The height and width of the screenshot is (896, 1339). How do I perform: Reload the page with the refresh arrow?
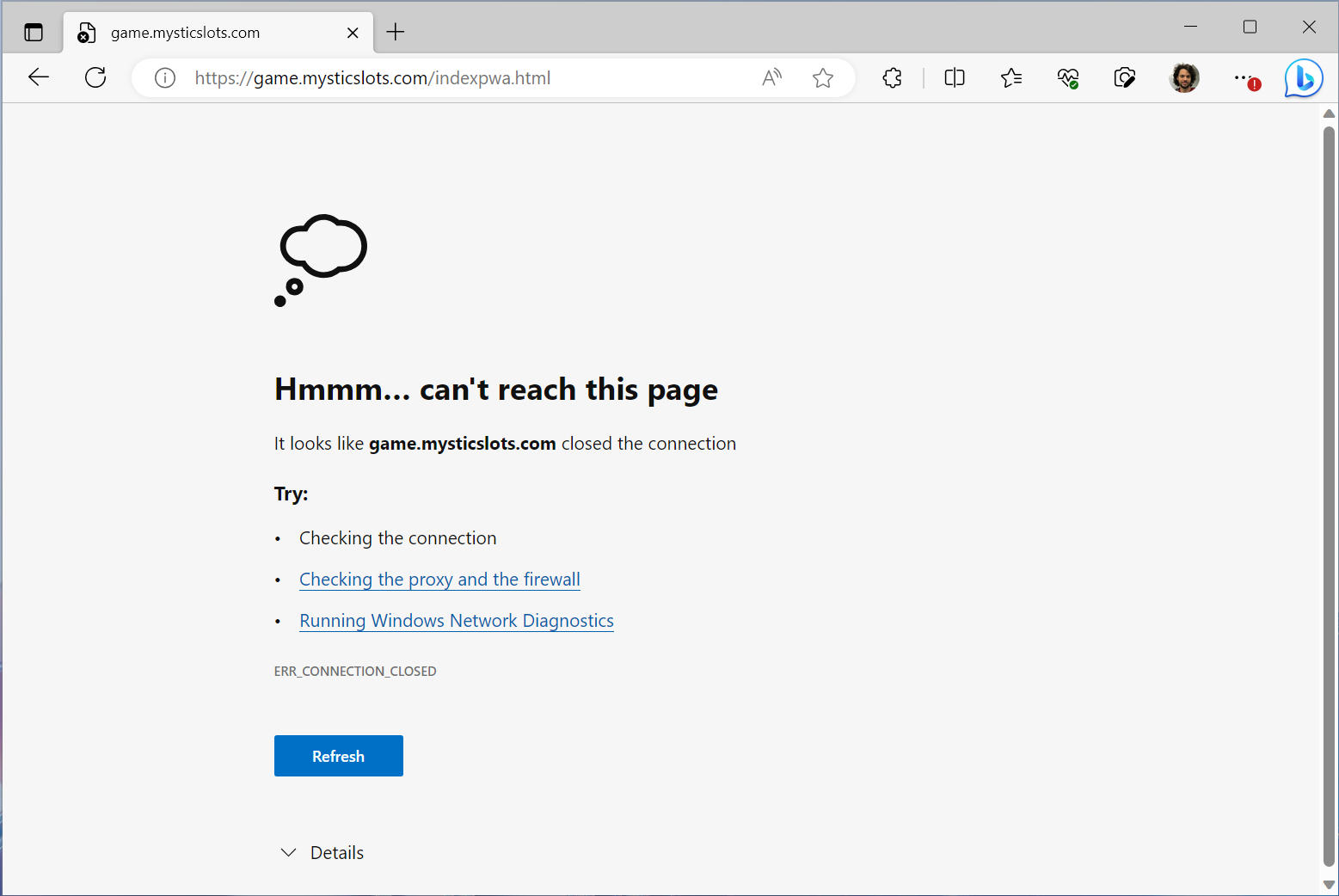(x=95, y=77)
